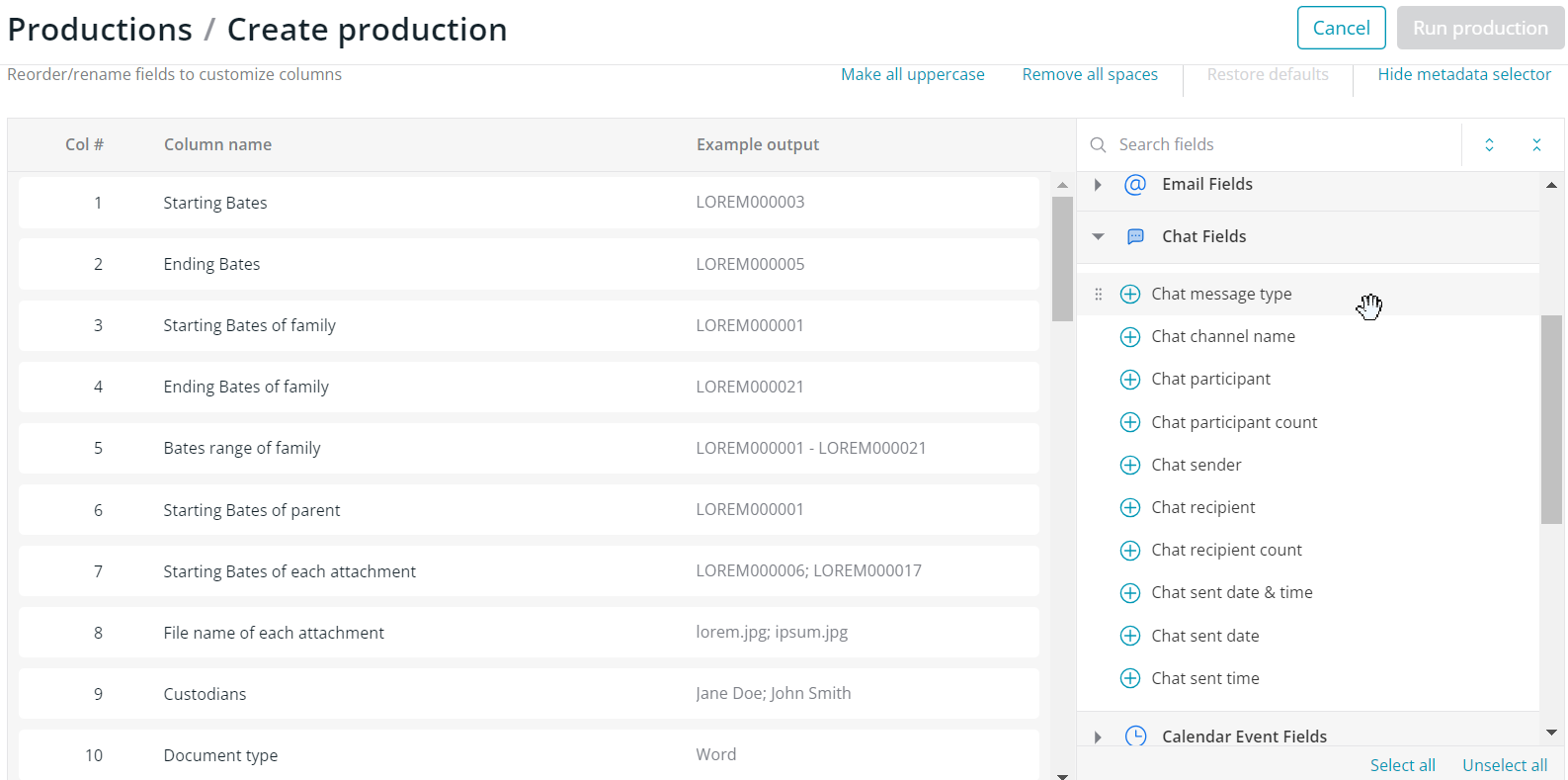Click the Col # header

click(84, 144)
